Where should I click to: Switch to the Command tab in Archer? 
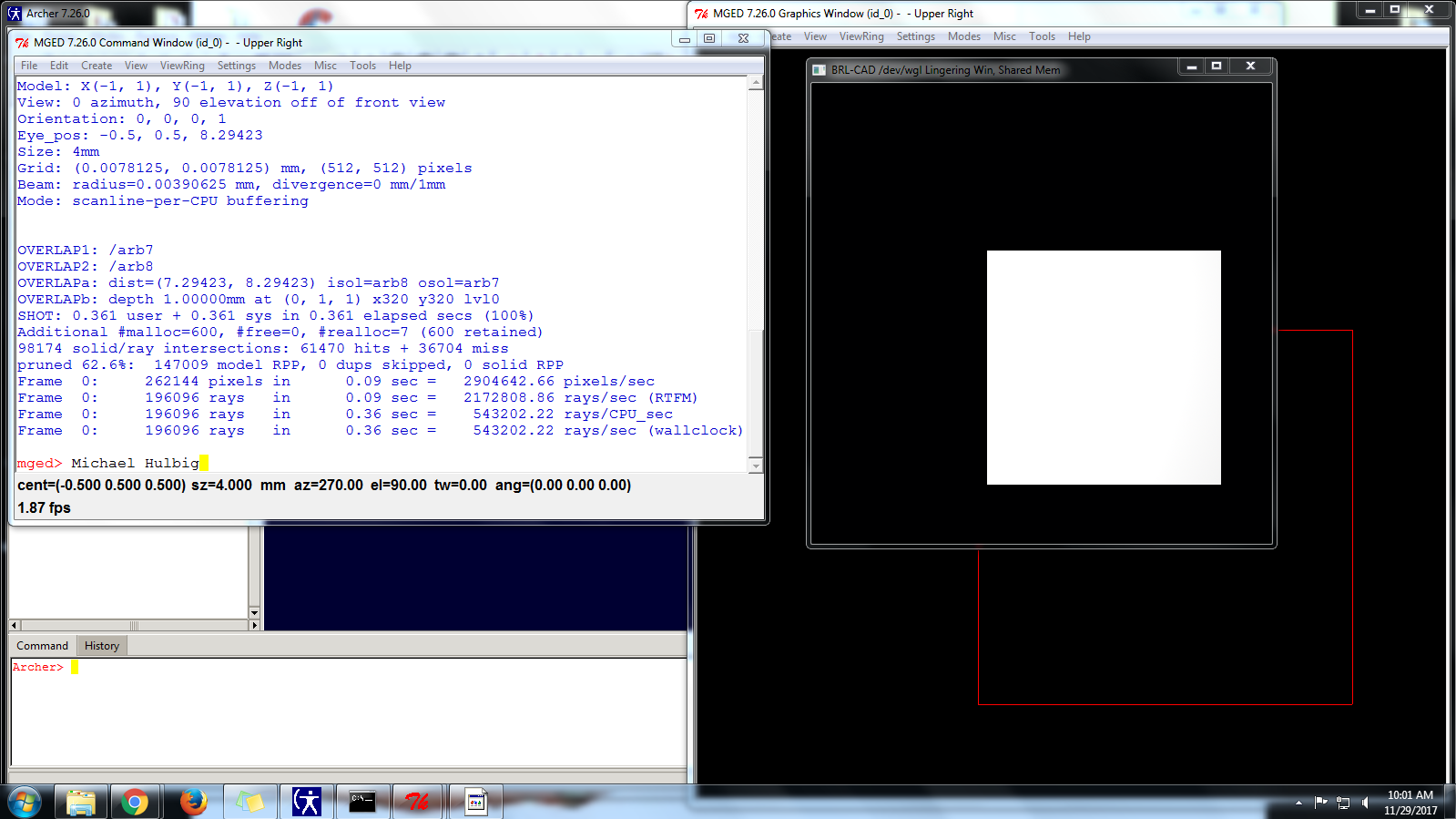pyautogui.click(x=42, y=646)
